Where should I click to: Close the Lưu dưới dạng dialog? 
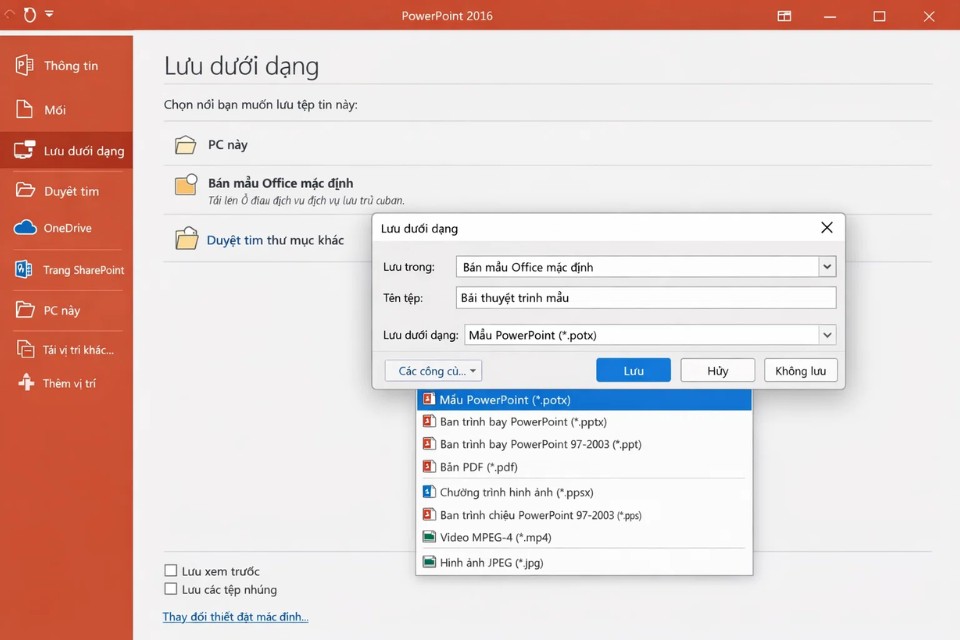pos(826,228)
